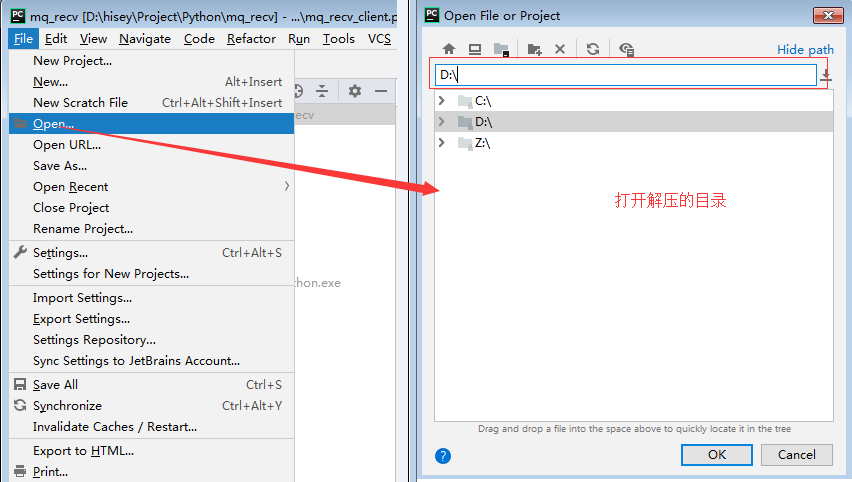This screenshot has width=852, height=482.
Task: Open the Refactor menu
Action: tap(251, 39)
